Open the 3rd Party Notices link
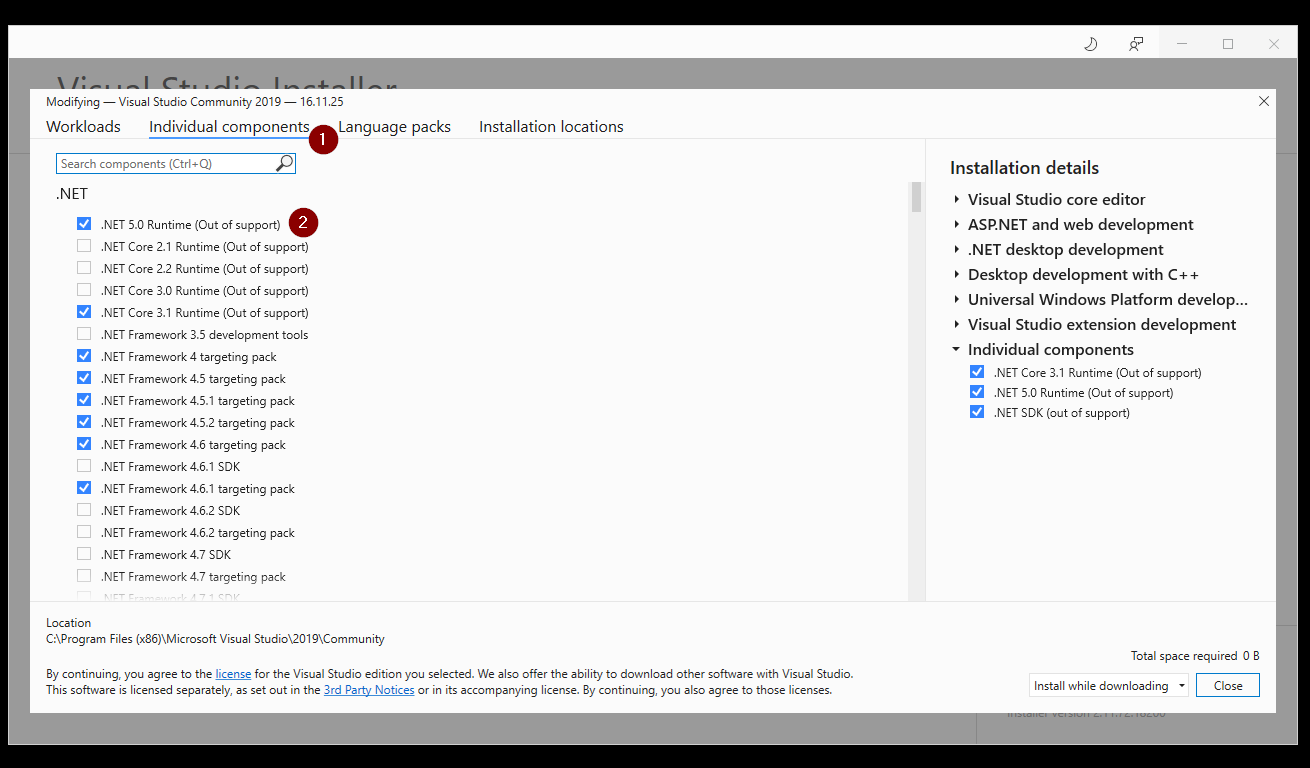 (x=369, y=690)
